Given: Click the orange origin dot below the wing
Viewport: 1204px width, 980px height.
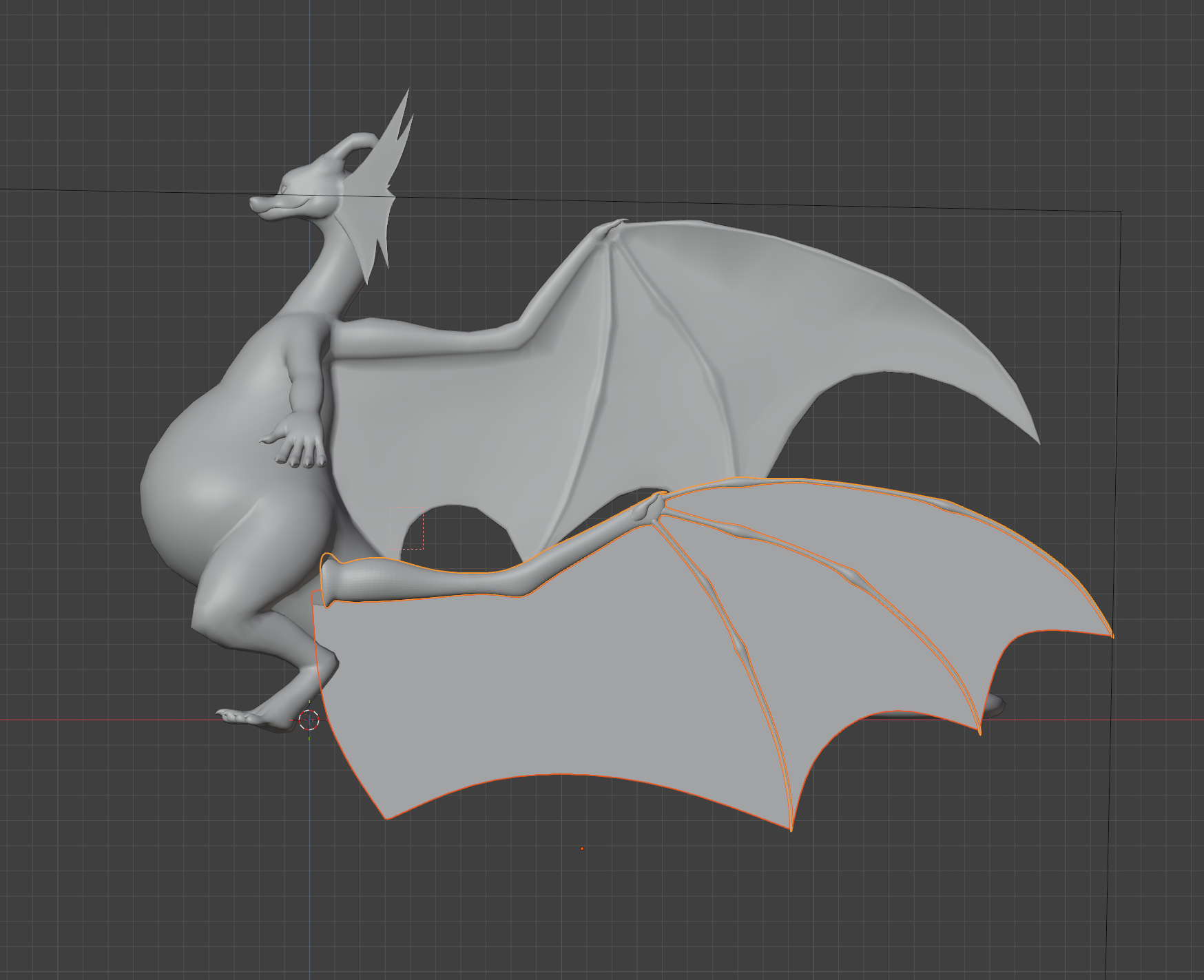Looking at the screenshot, I should point(582,848).
